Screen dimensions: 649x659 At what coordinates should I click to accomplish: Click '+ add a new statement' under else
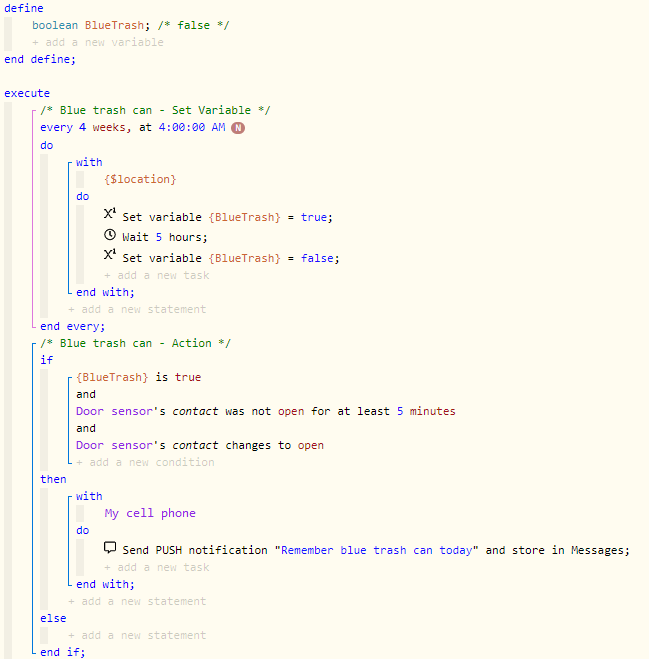137,635
